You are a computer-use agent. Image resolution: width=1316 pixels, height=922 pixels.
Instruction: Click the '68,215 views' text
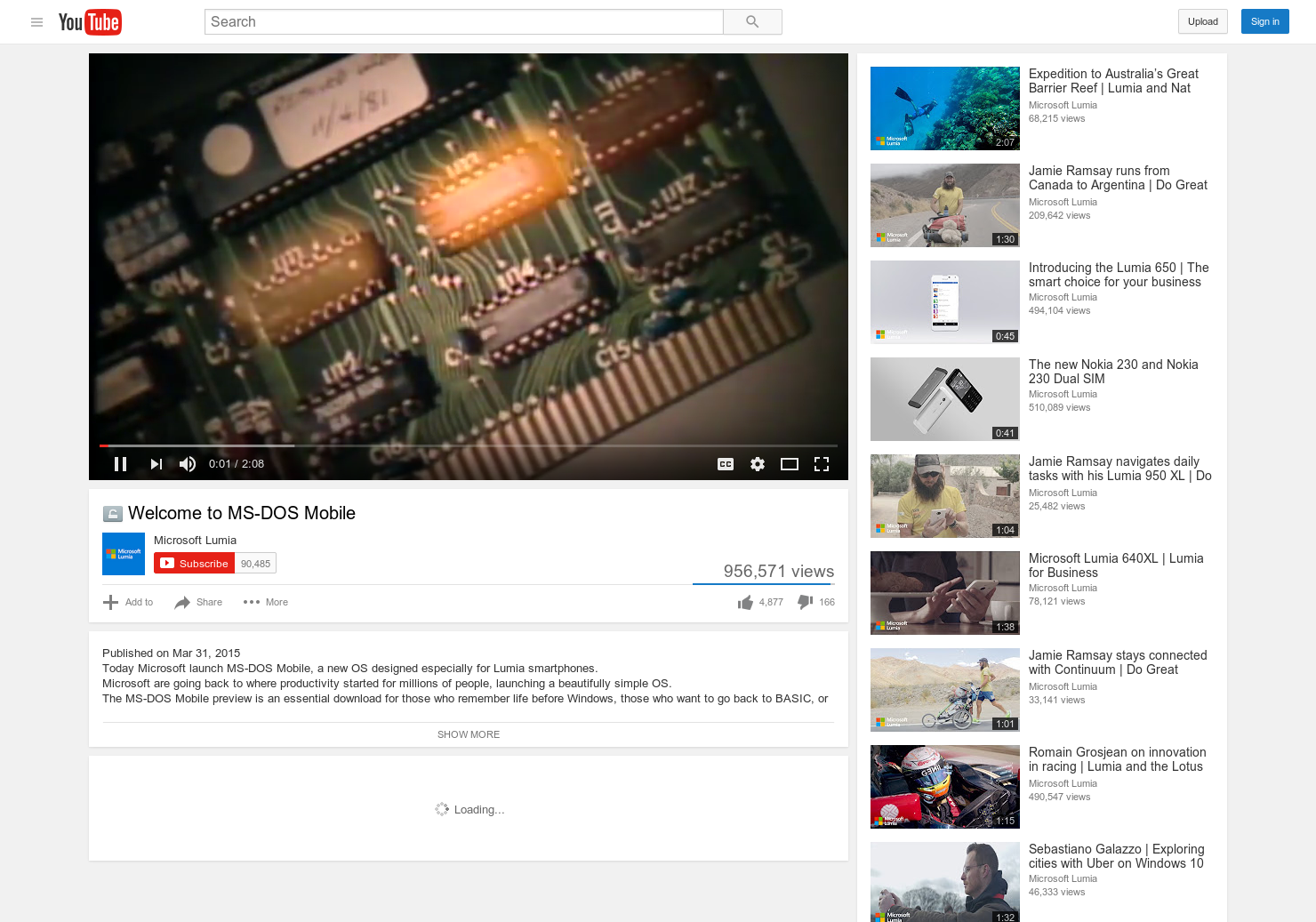[x=1056, y=119]
